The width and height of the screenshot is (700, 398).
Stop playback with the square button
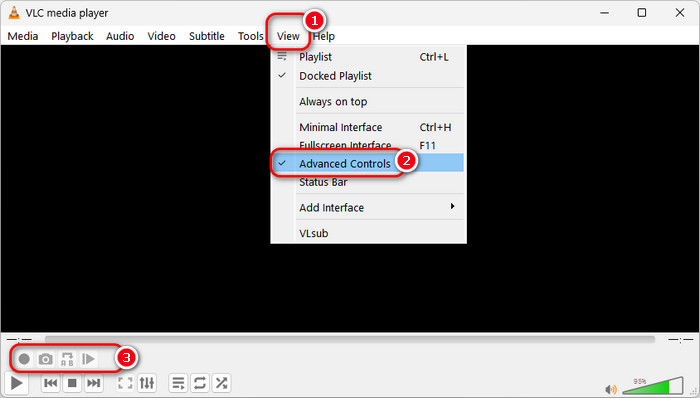tap(72, 383)
